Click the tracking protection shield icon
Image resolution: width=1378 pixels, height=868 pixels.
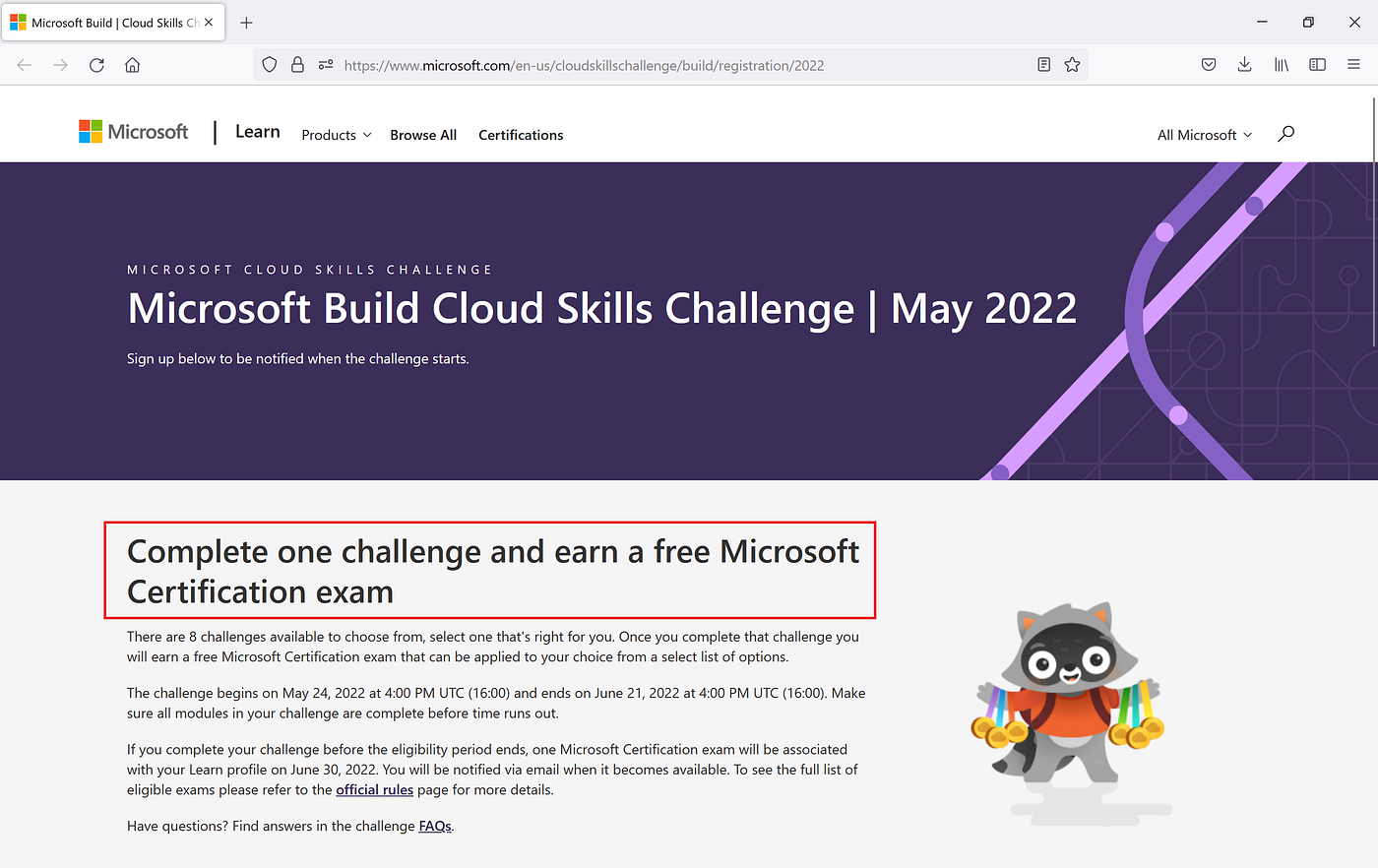pos(269,65)
